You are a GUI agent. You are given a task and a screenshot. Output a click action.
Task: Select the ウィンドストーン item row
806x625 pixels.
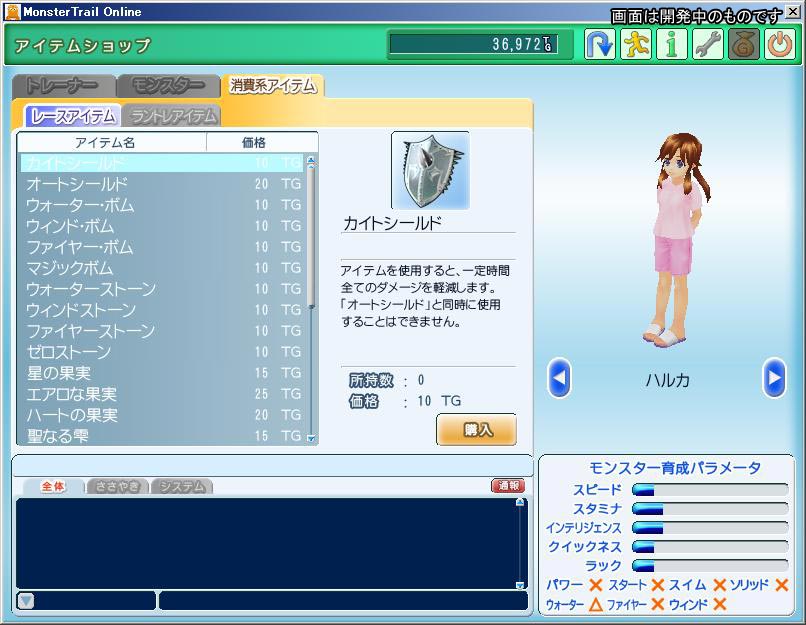(x=163, y=310)
